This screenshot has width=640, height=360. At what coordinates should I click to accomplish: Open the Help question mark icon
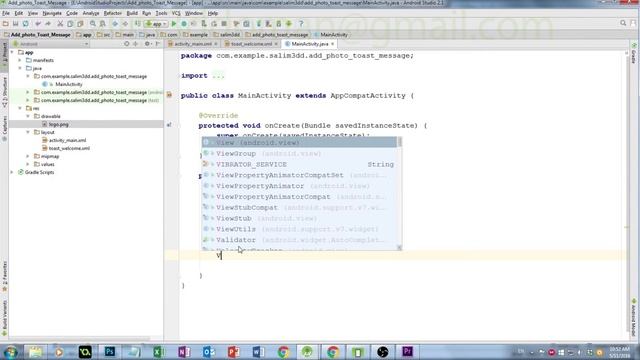(x=301, y=24)
